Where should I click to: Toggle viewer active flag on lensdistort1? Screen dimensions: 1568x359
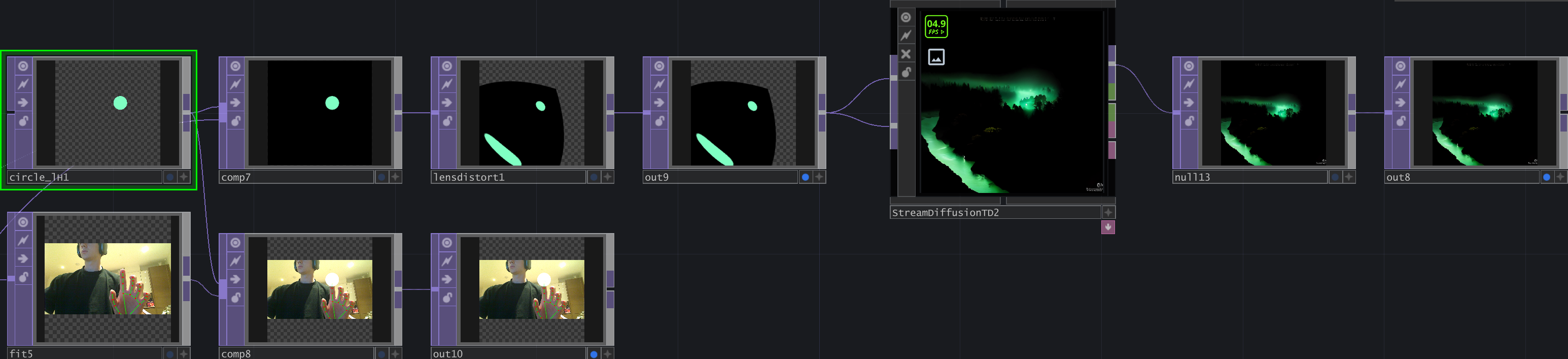pos(447,66)
